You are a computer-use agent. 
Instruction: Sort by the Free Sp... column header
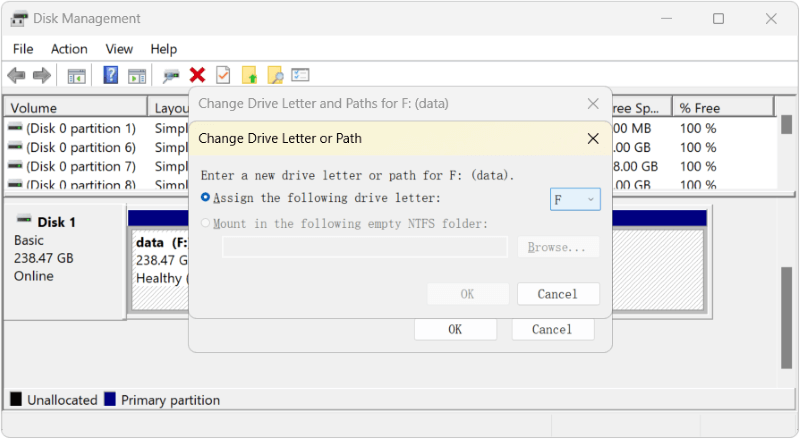click(641, 108)
